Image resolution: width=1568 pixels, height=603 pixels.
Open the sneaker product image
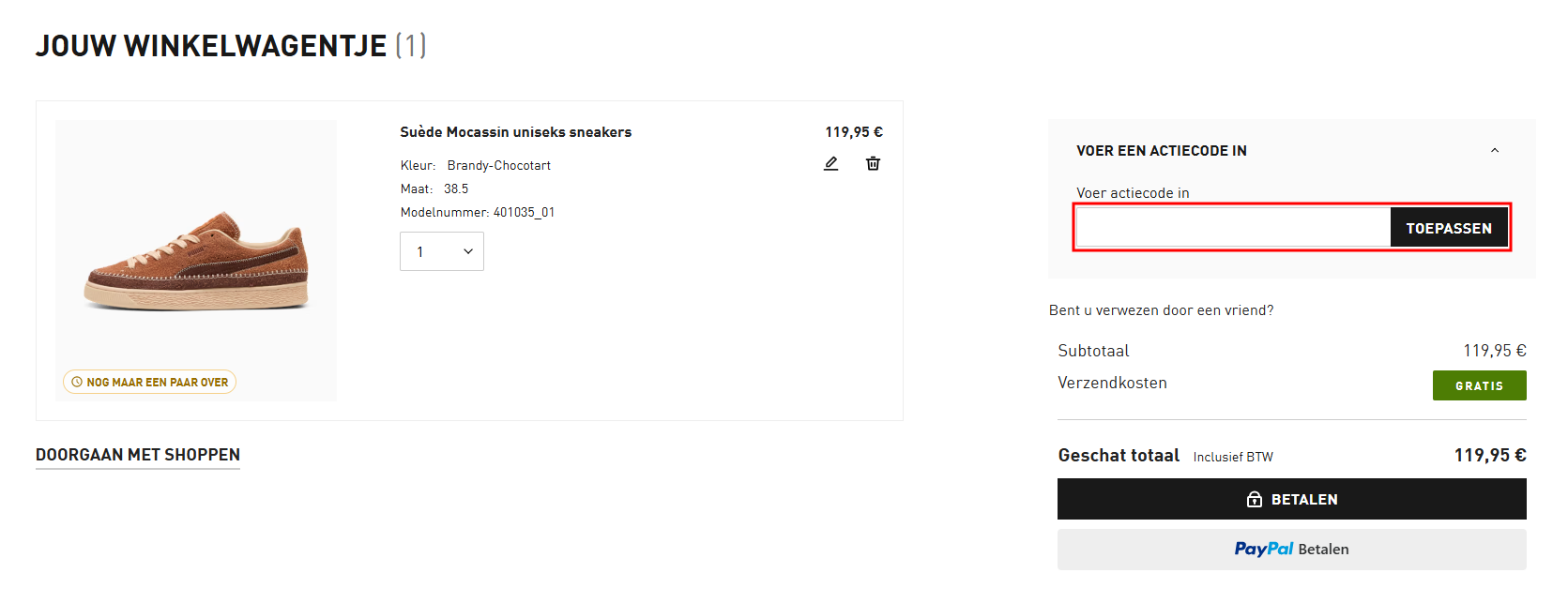[x=196, y=260]
